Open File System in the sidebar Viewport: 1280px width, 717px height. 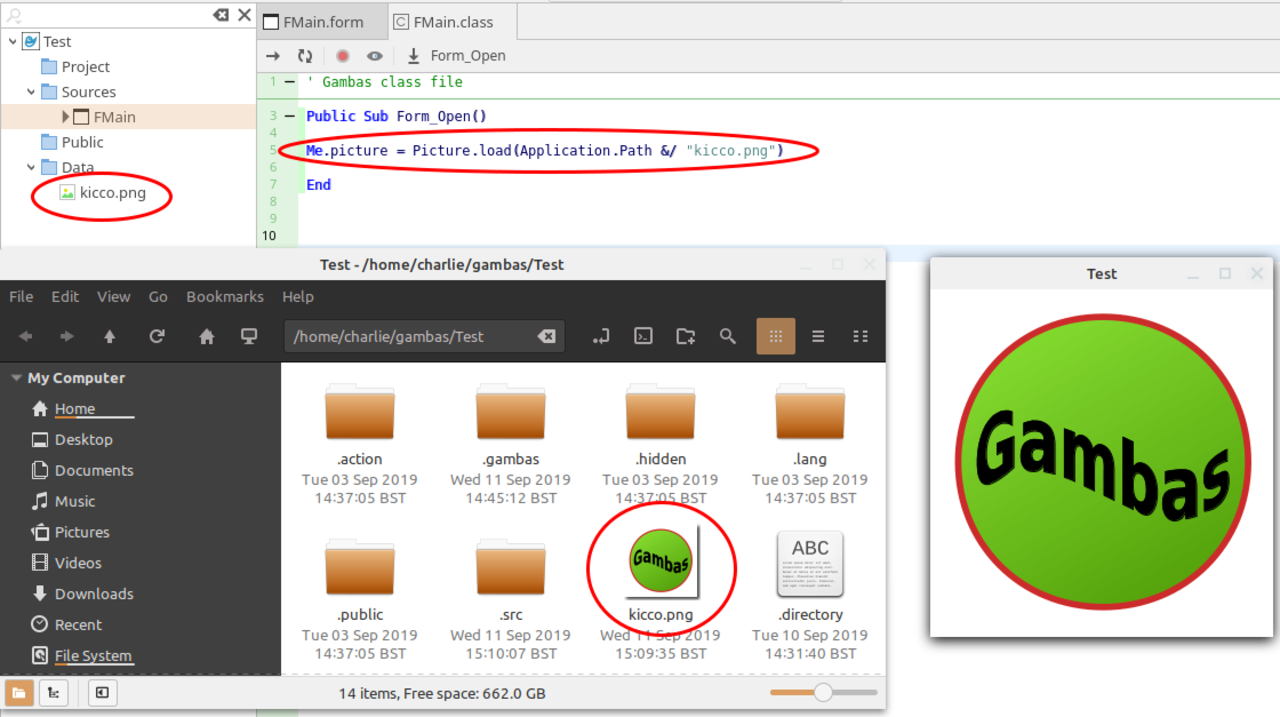pos(93,656)
